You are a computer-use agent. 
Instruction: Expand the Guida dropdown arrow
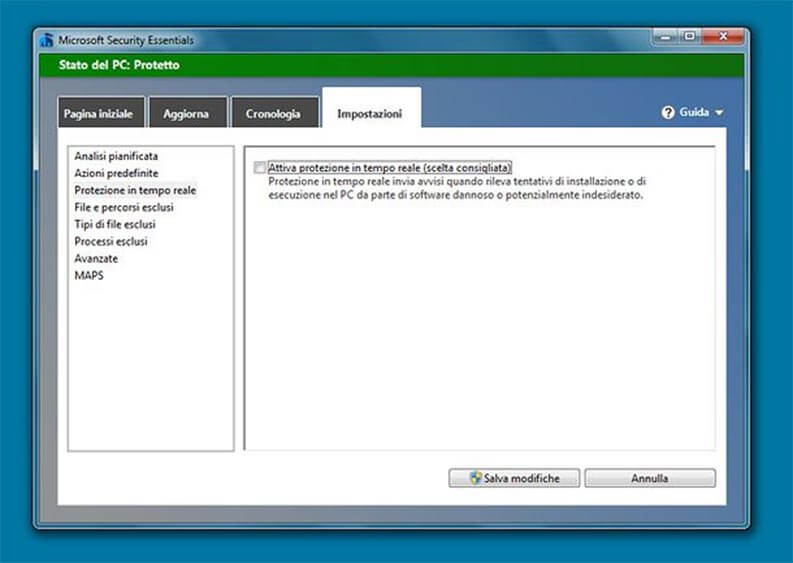point(719,113)
